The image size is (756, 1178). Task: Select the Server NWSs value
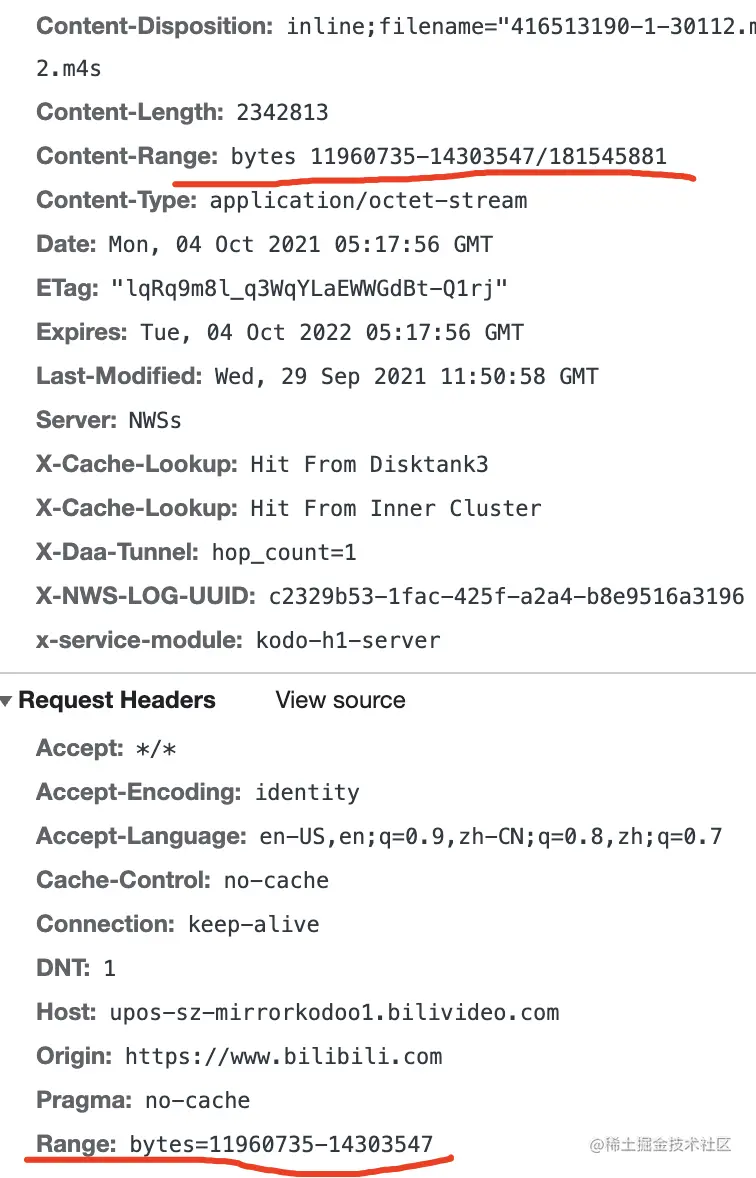(155, 420)
